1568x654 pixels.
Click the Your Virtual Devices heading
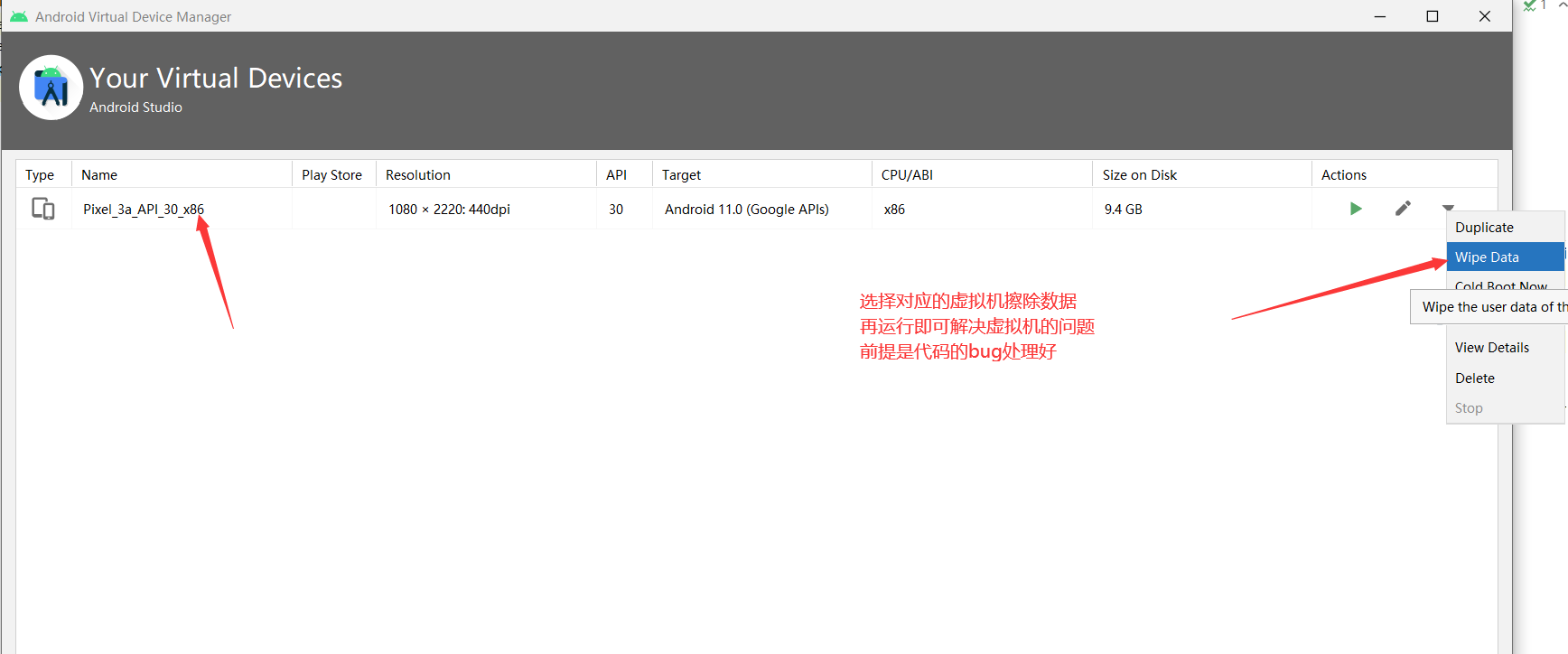pos(216,79)
